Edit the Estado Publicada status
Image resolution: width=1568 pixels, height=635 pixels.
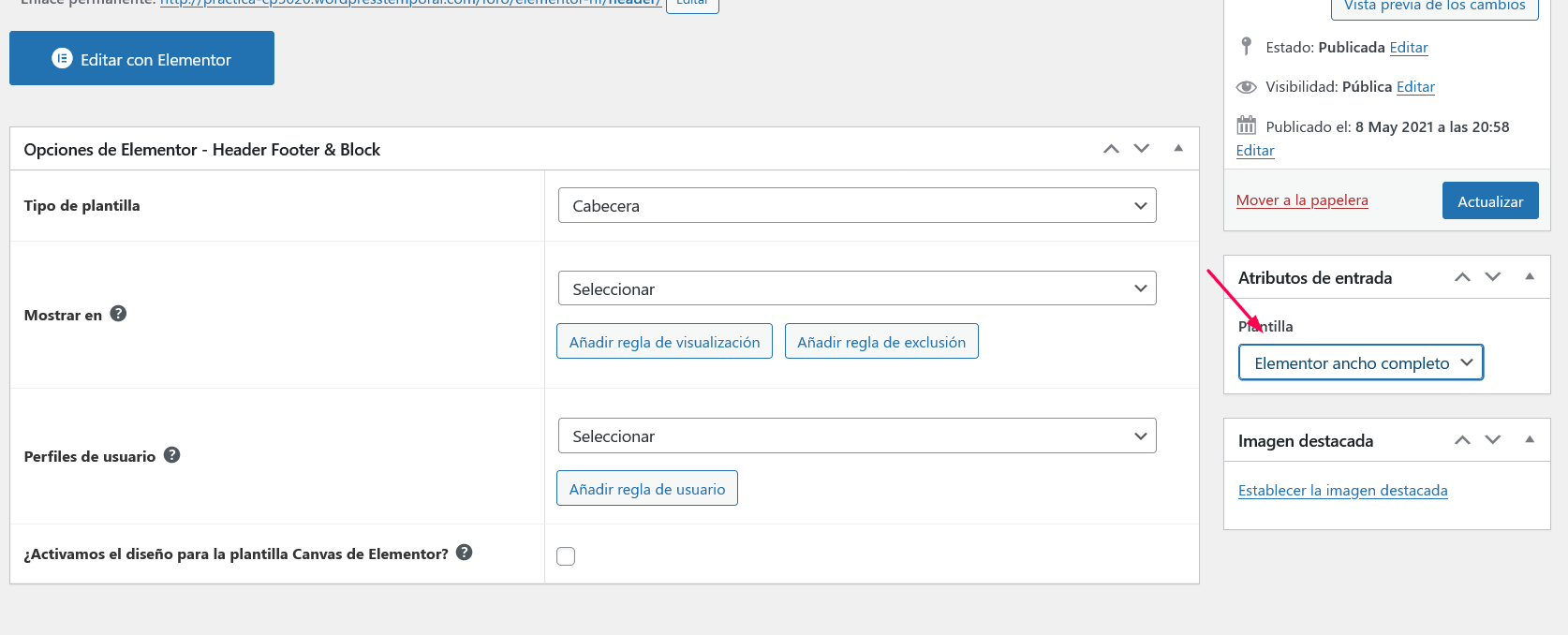click(1409, 47)
